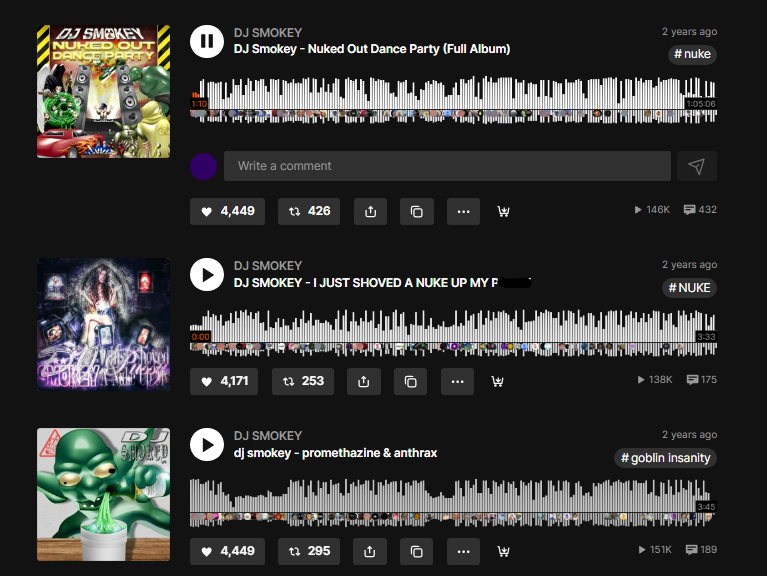The width and height of the screenshot is (767, 576).
Task: Pause the Nuked Out Dance Party track
Action: click(207, 42)
